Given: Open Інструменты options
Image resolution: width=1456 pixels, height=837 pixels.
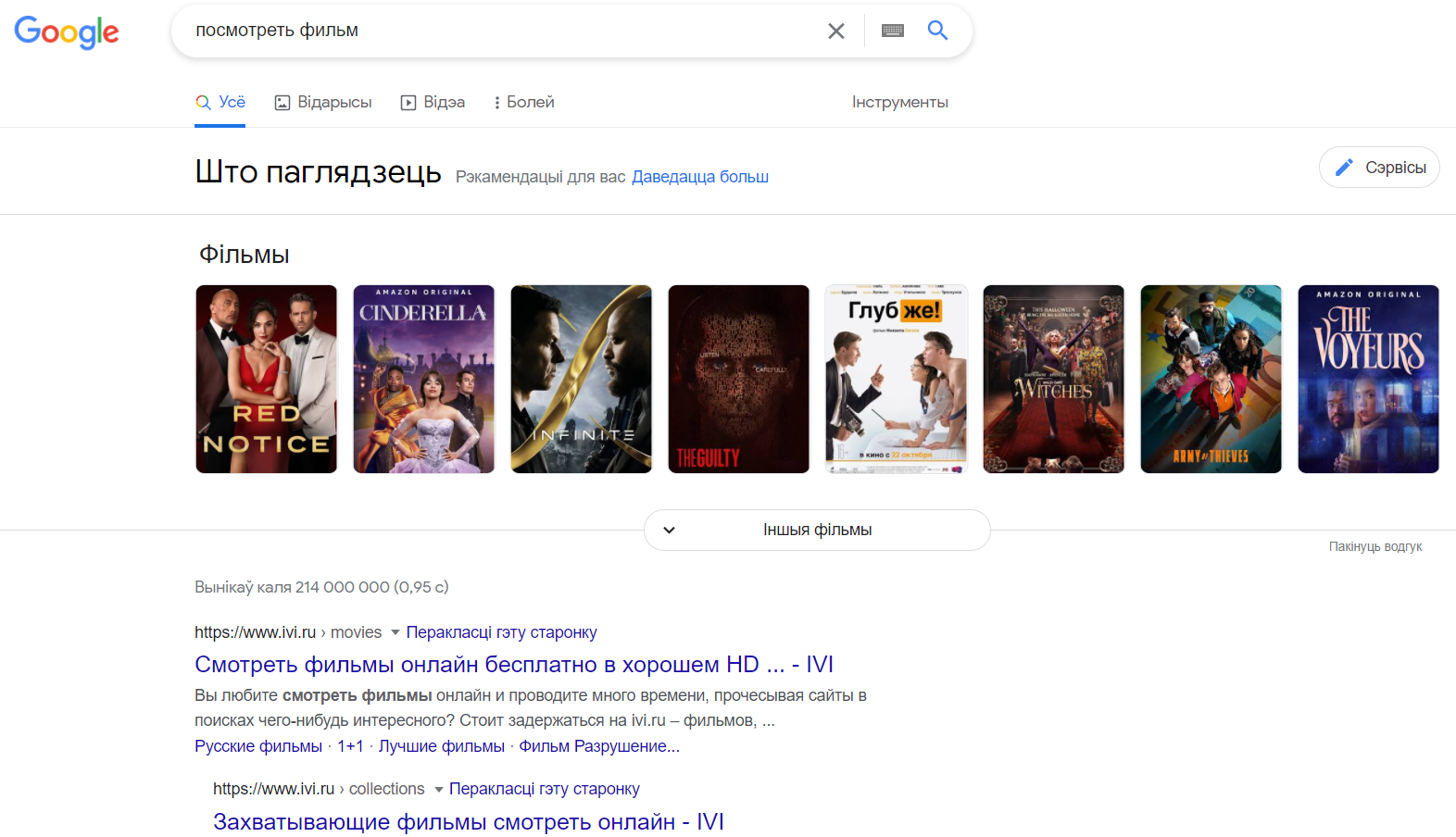Looking at the screenshot, I should (900, 102).
